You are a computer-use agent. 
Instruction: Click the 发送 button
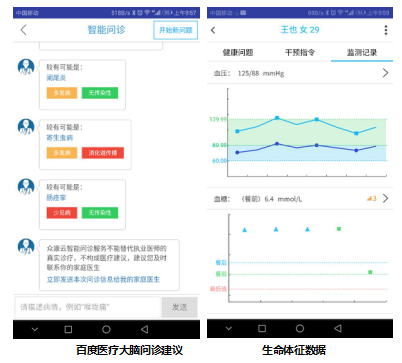(x=179, y=307)
